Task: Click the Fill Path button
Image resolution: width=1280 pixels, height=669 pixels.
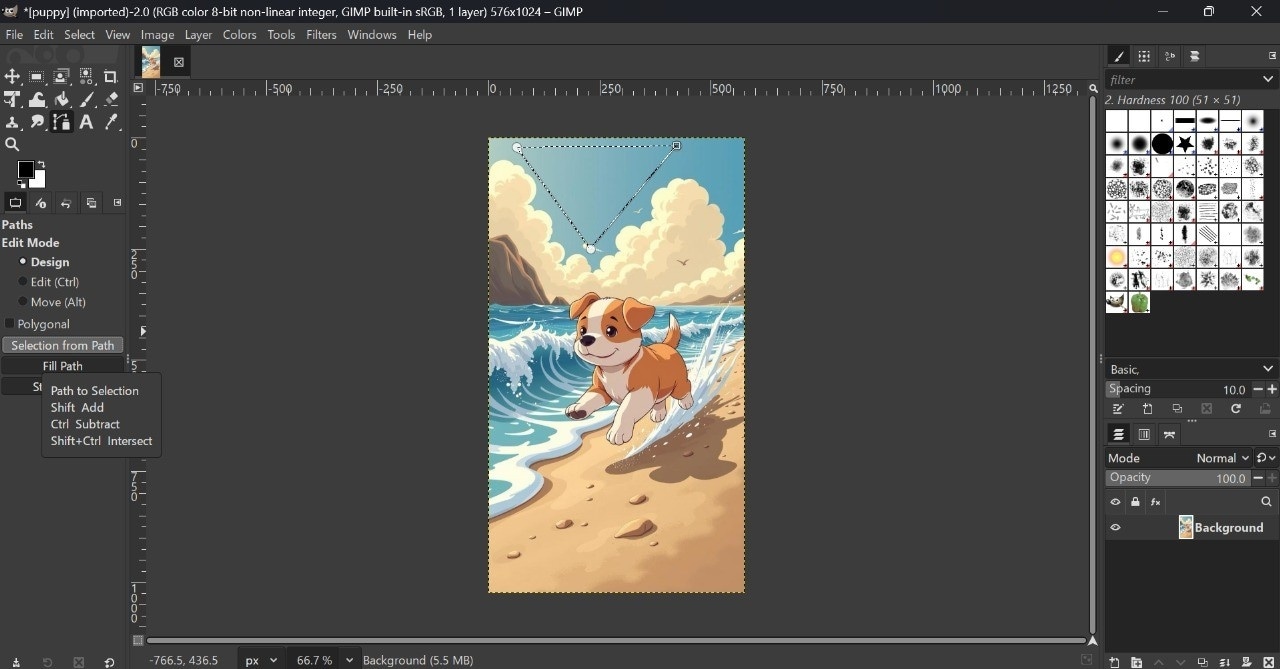Action: pyautogui.click(x=62, y=366)
